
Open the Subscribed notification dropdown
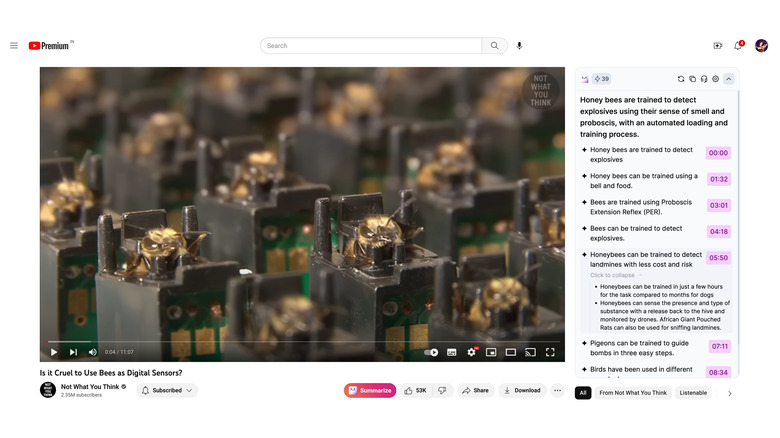tap(167, 390)
